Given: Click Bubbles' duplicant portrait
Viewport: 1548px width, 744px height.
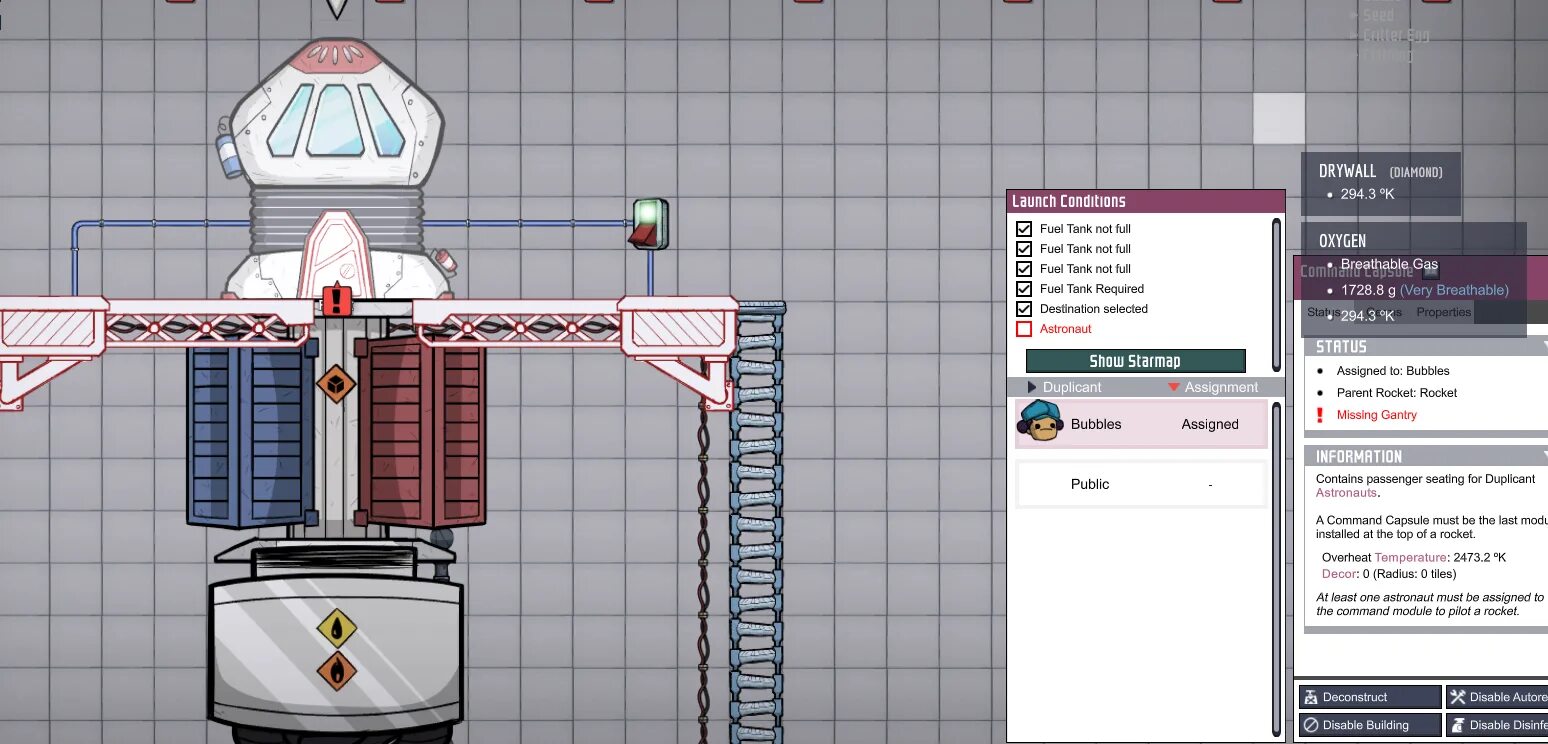Looking at the screenshot, I should [x=1040, y=422].
